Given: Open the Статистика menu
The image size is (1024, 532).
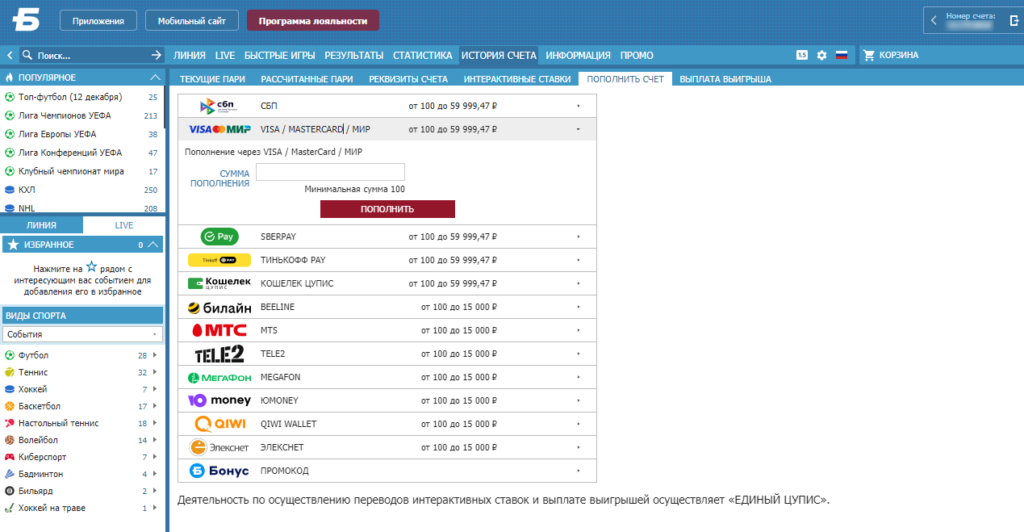Looking at the screenshot, I should click(x=423, y=55).
